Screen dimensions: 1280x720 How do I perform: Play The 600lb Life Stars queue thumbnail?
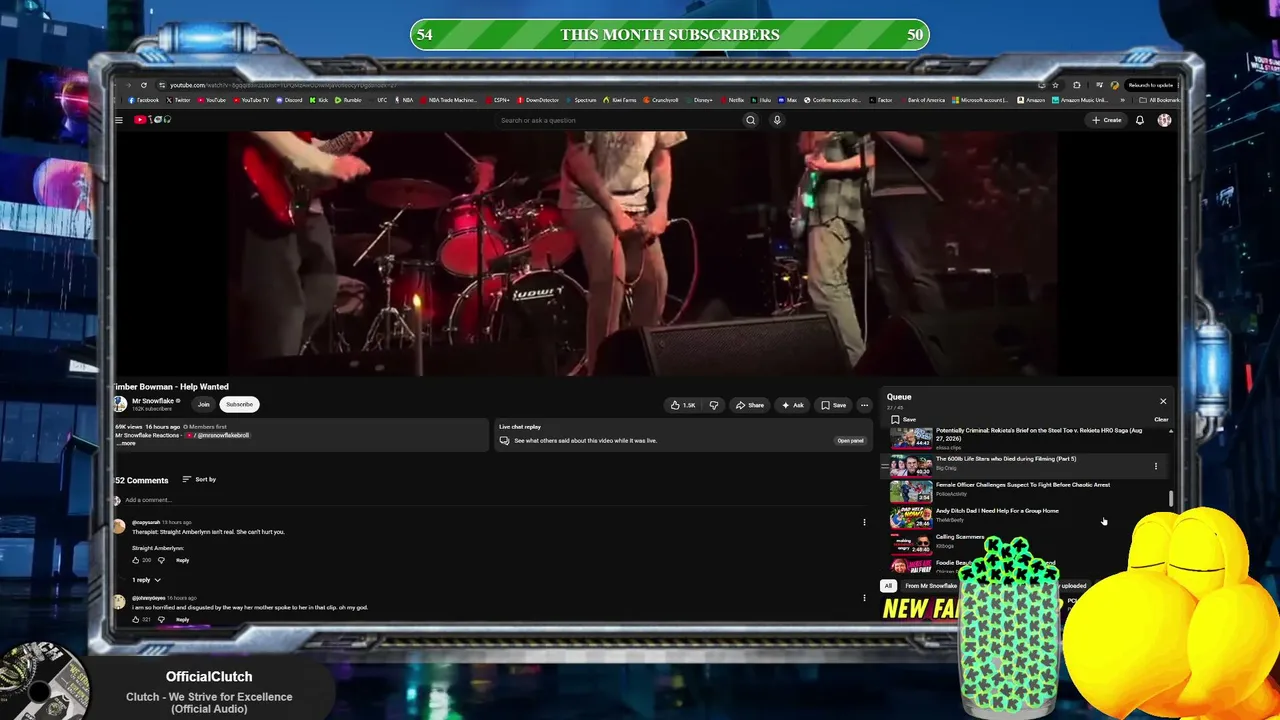tap(911, 466)
